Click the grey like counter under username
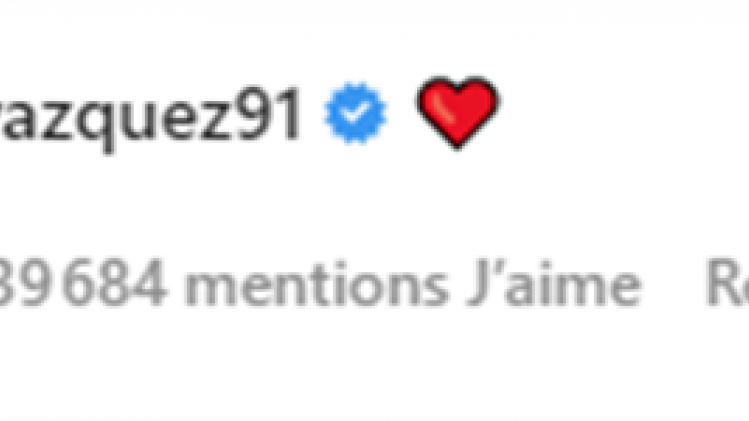 pyautogui.click(x=320, y=283)
